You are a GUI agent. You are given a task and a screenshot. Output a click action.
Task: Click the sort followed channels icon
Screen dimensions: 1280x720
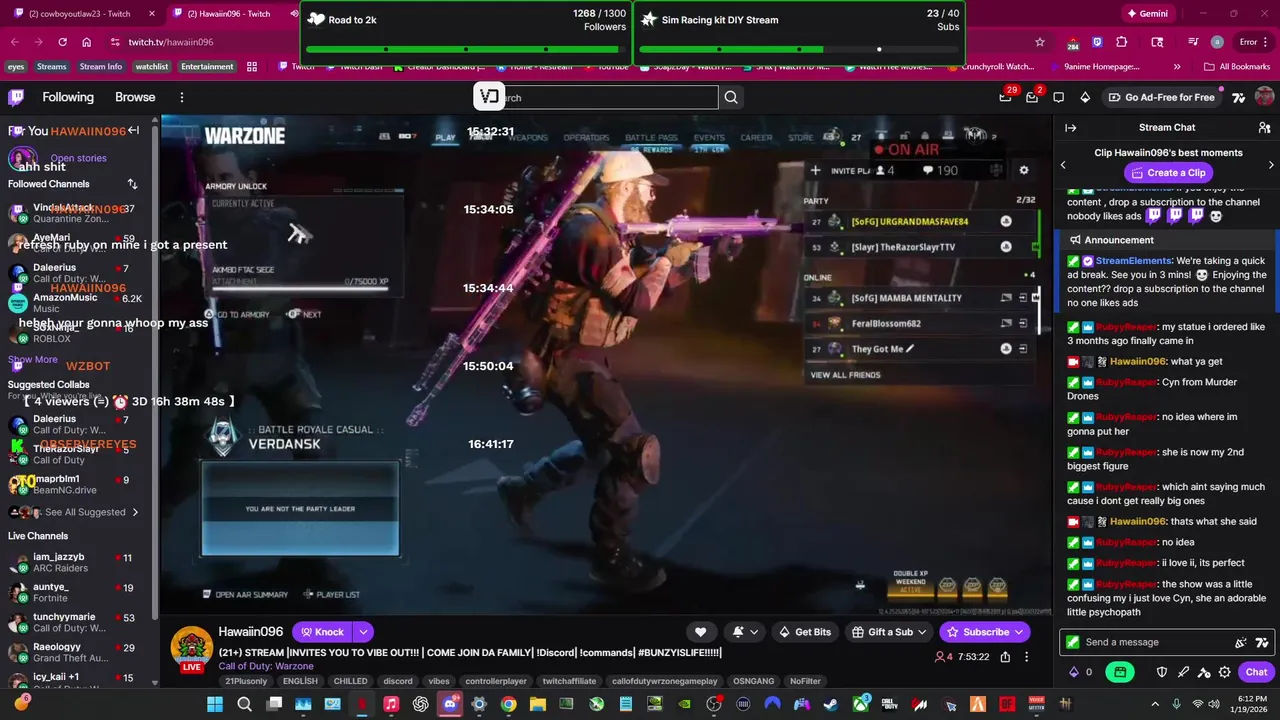(132, 184)
